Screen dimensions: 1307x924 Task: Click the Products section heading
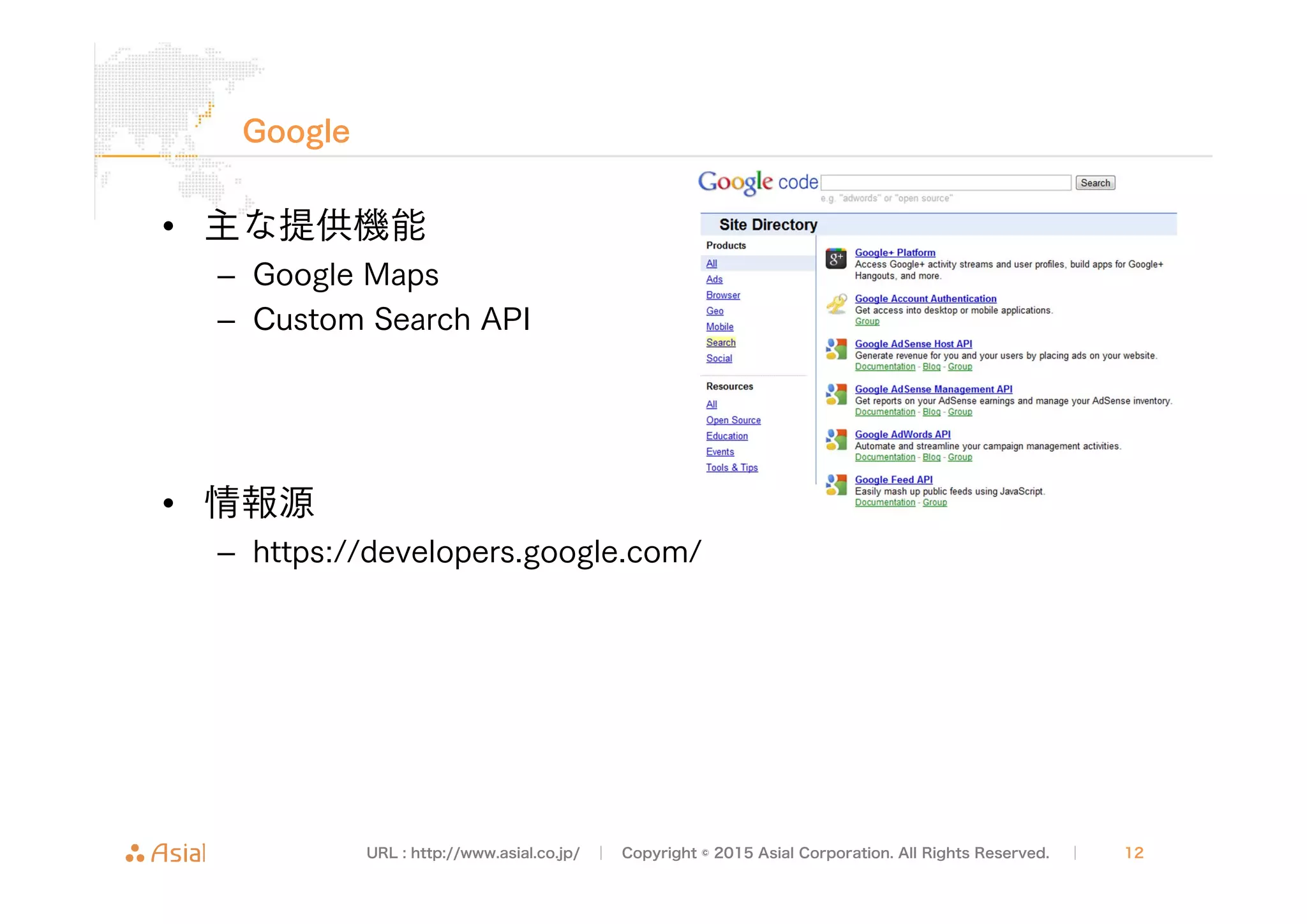[726, 246]
